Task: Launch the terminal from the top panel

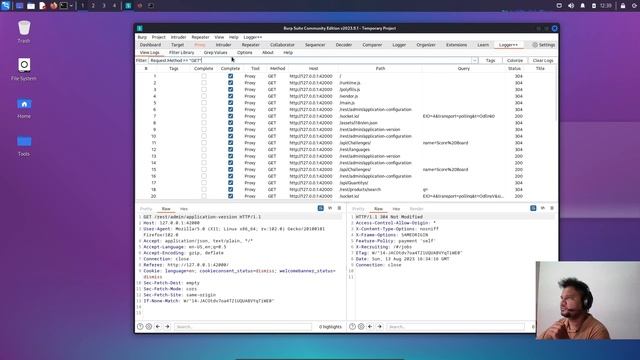Action: (64, 6)
